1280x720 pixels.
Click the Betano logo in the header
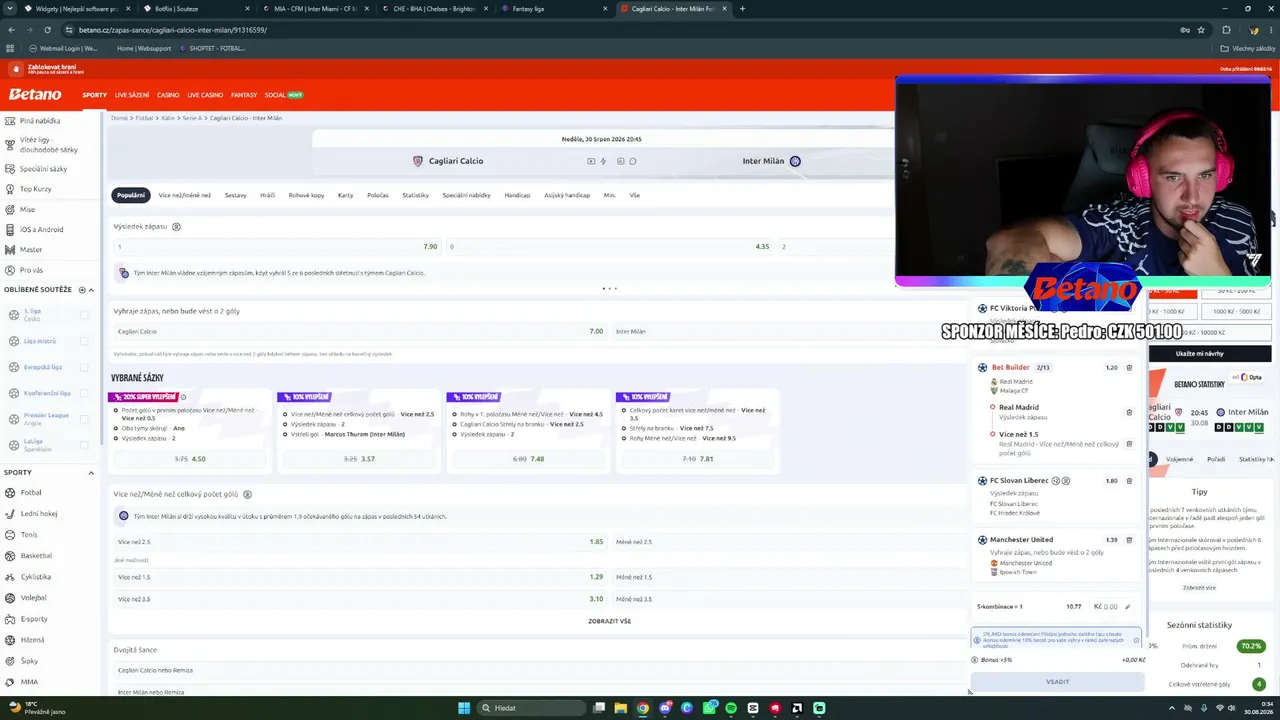[x=36, y=95]
